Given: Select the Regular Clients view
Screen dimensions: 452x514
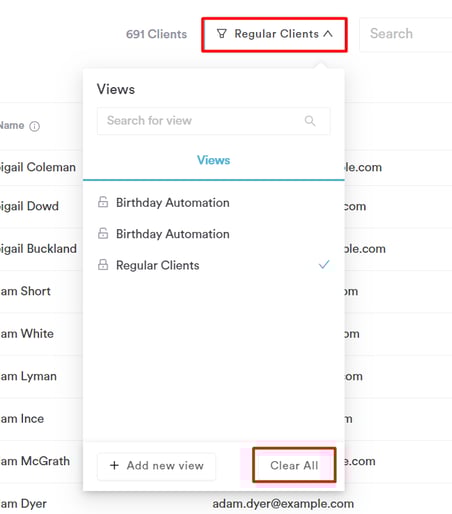Looking at the screenshot, I should coord(214,265).
